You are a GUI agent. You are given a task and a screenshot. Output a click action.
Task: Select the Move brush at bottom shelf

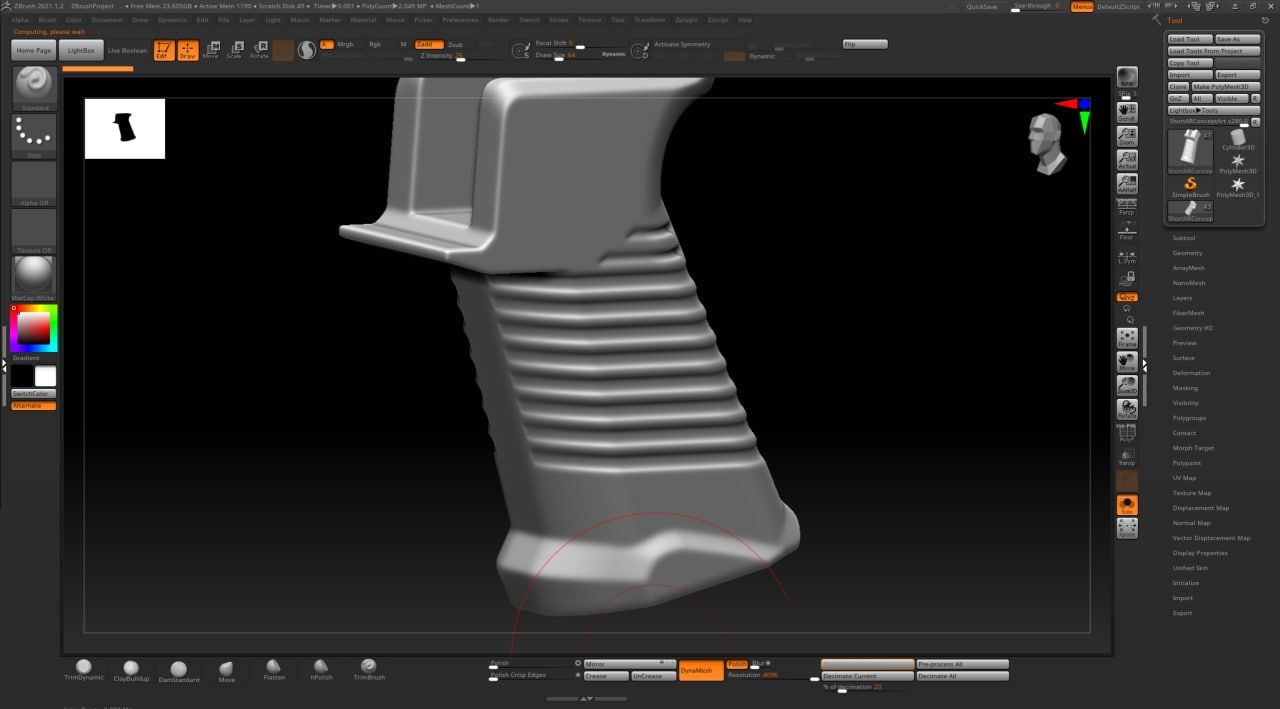[x=227, y=671]
